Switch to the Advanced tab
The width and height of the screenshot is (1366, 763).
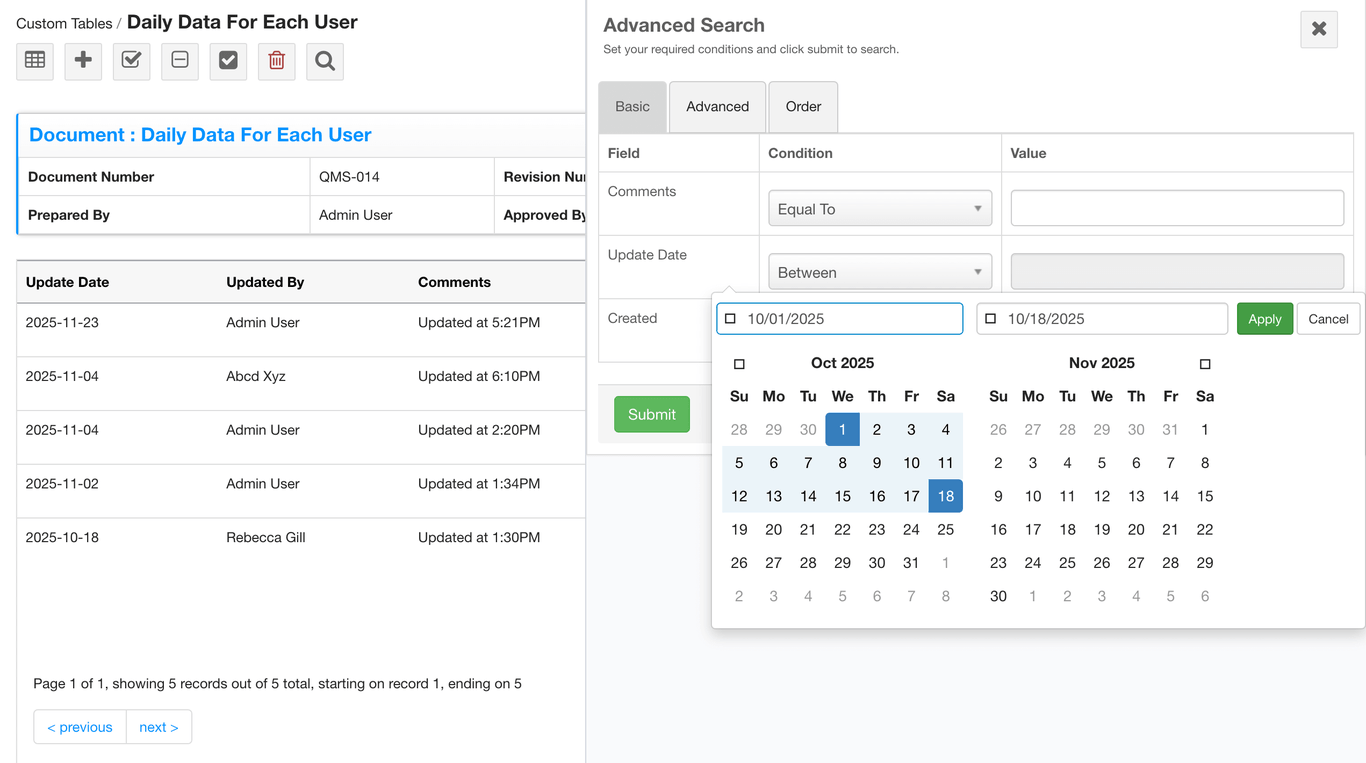click(x=717, y=107)
